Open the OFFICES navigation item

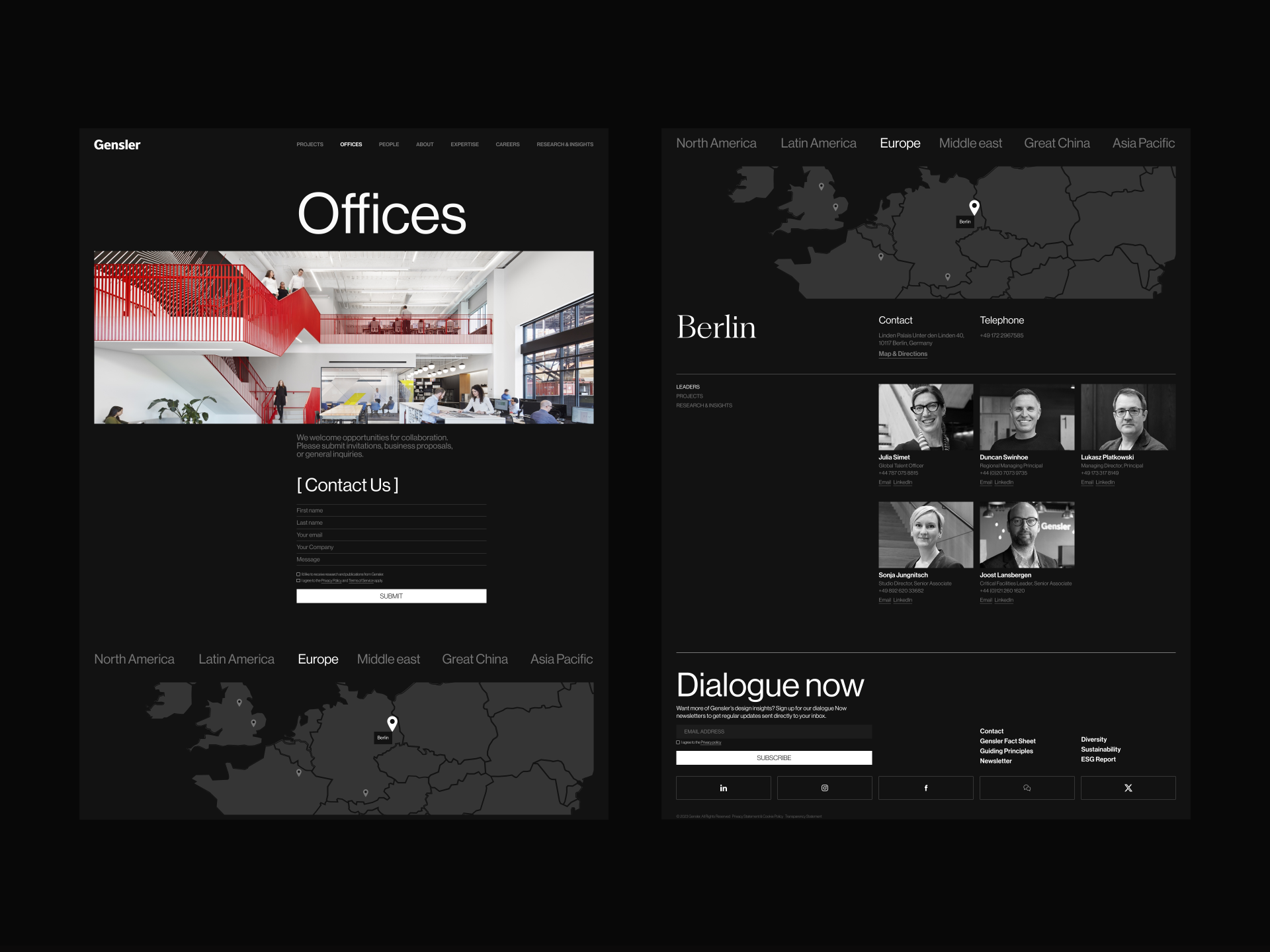pos(351,144)
